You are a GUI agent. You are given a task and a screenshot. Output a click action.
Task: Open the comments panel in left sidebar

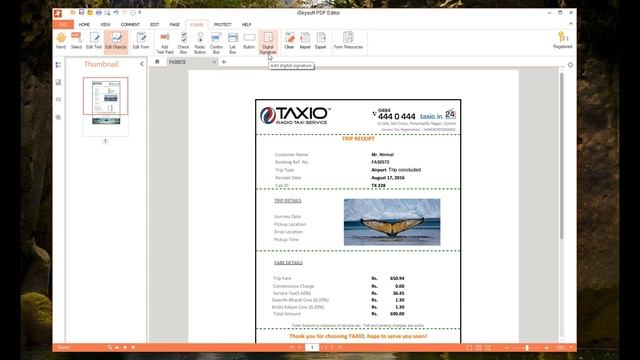pyautogui.click(x=58, y=100)
